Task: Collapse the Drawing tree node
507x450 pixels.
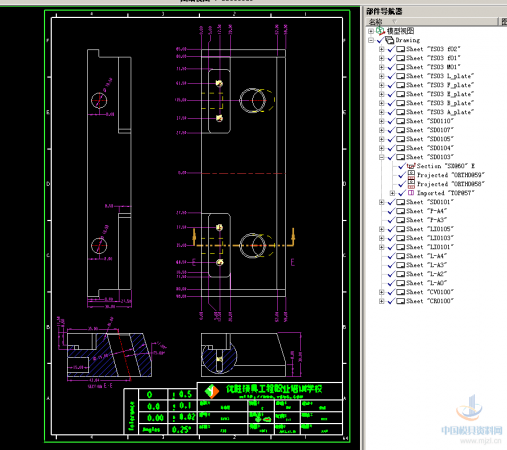Action: 371,40
